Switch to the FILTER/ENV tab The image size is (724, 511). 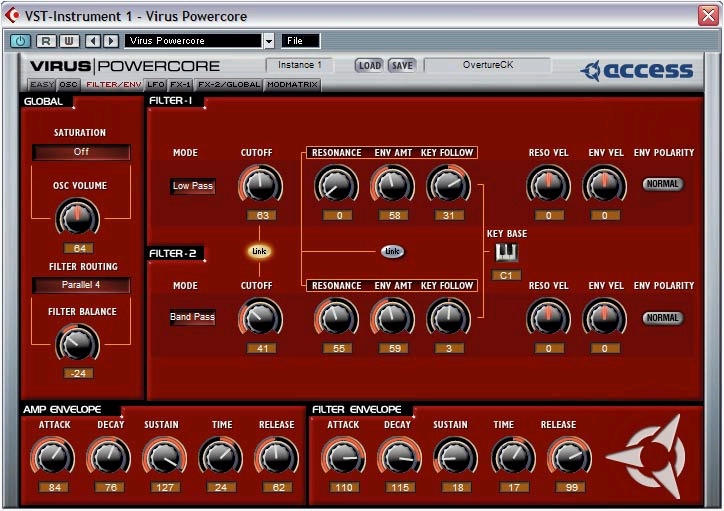(x=113, y=84)
